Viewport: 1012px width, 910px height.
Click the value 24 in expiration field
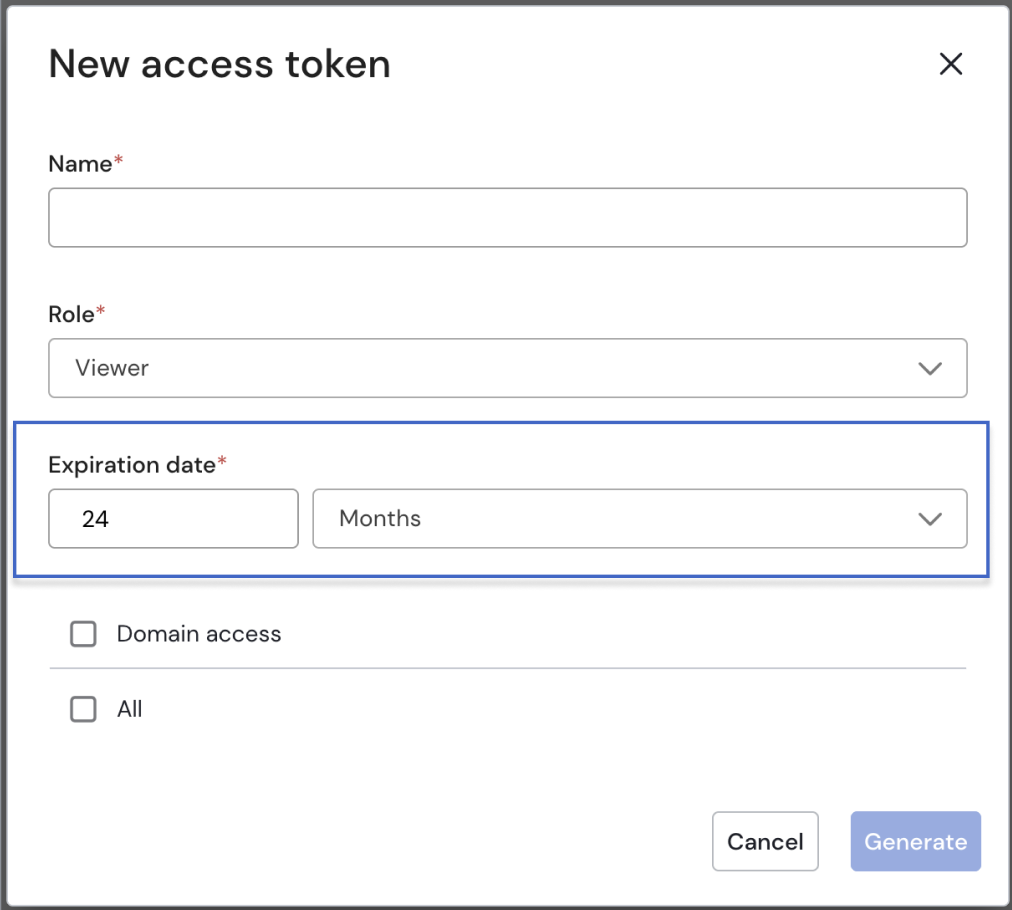pos(96,518)
